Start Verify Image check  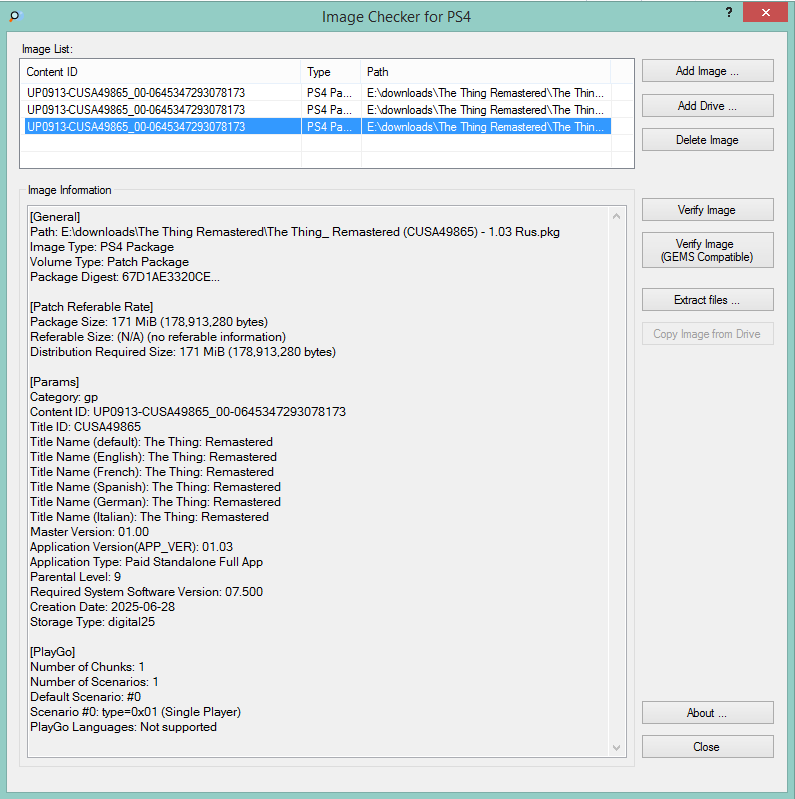point(707,209)
